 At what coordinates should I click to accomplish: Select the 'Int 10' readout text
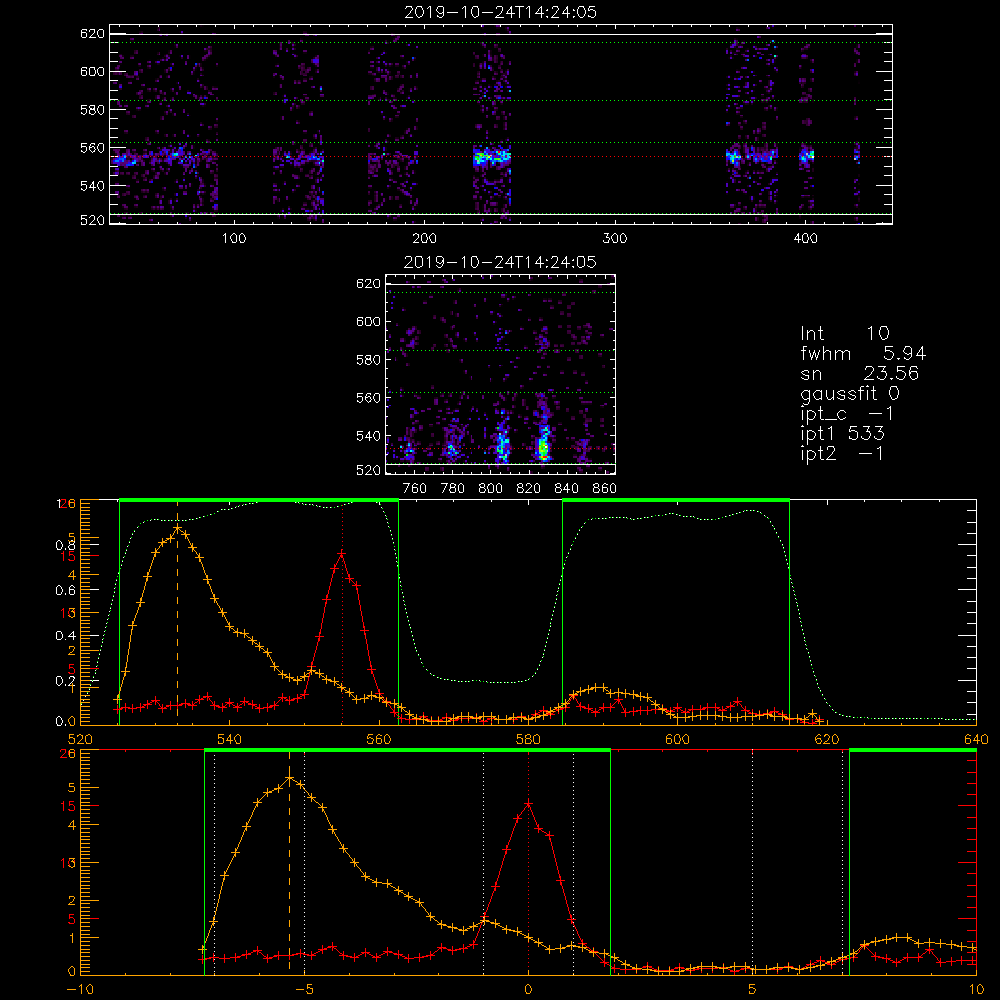pos(844,333)
